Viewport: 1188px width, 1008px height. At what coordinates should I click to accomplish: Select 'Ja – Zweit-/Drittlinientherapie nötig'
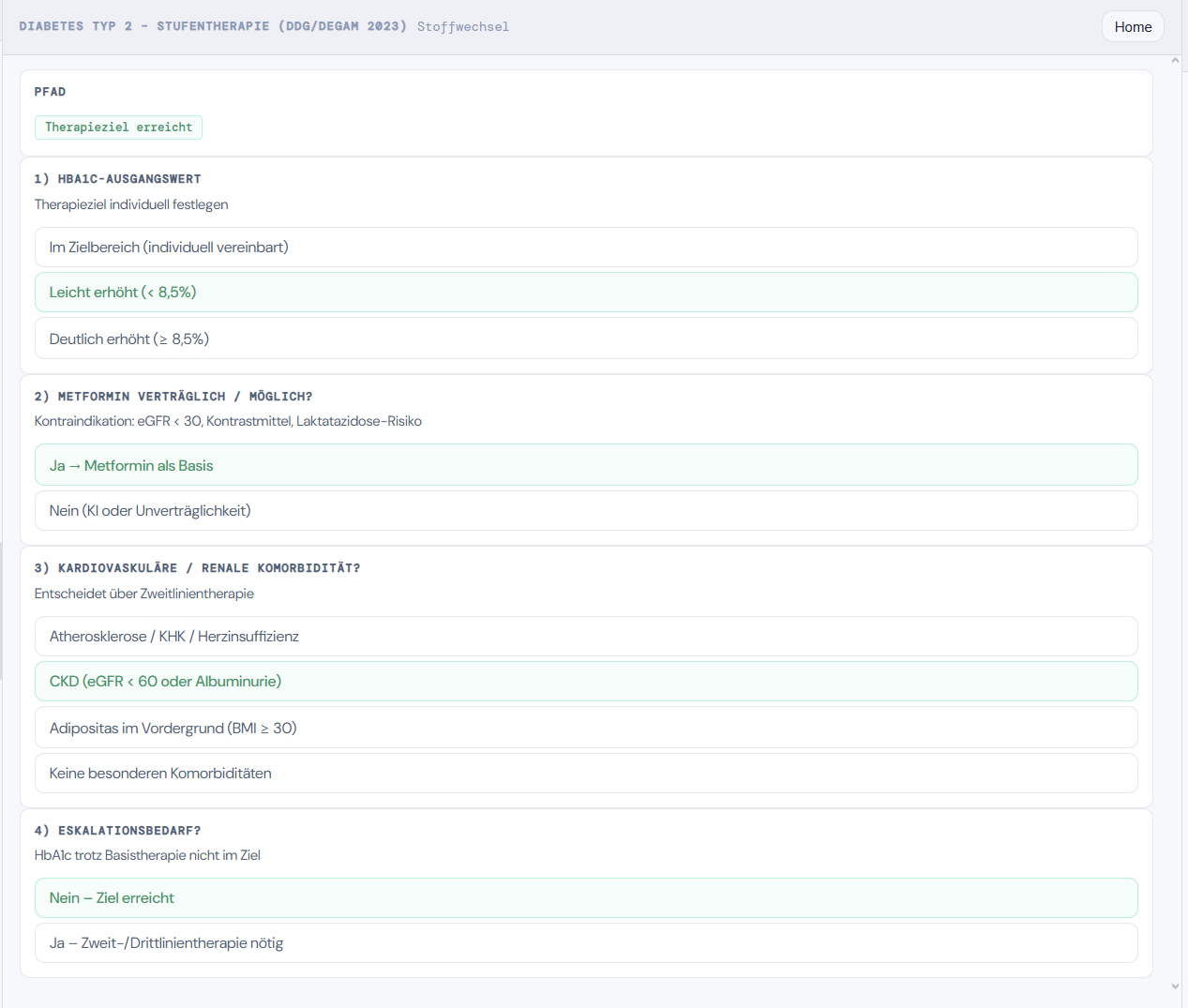pos(585,943)
